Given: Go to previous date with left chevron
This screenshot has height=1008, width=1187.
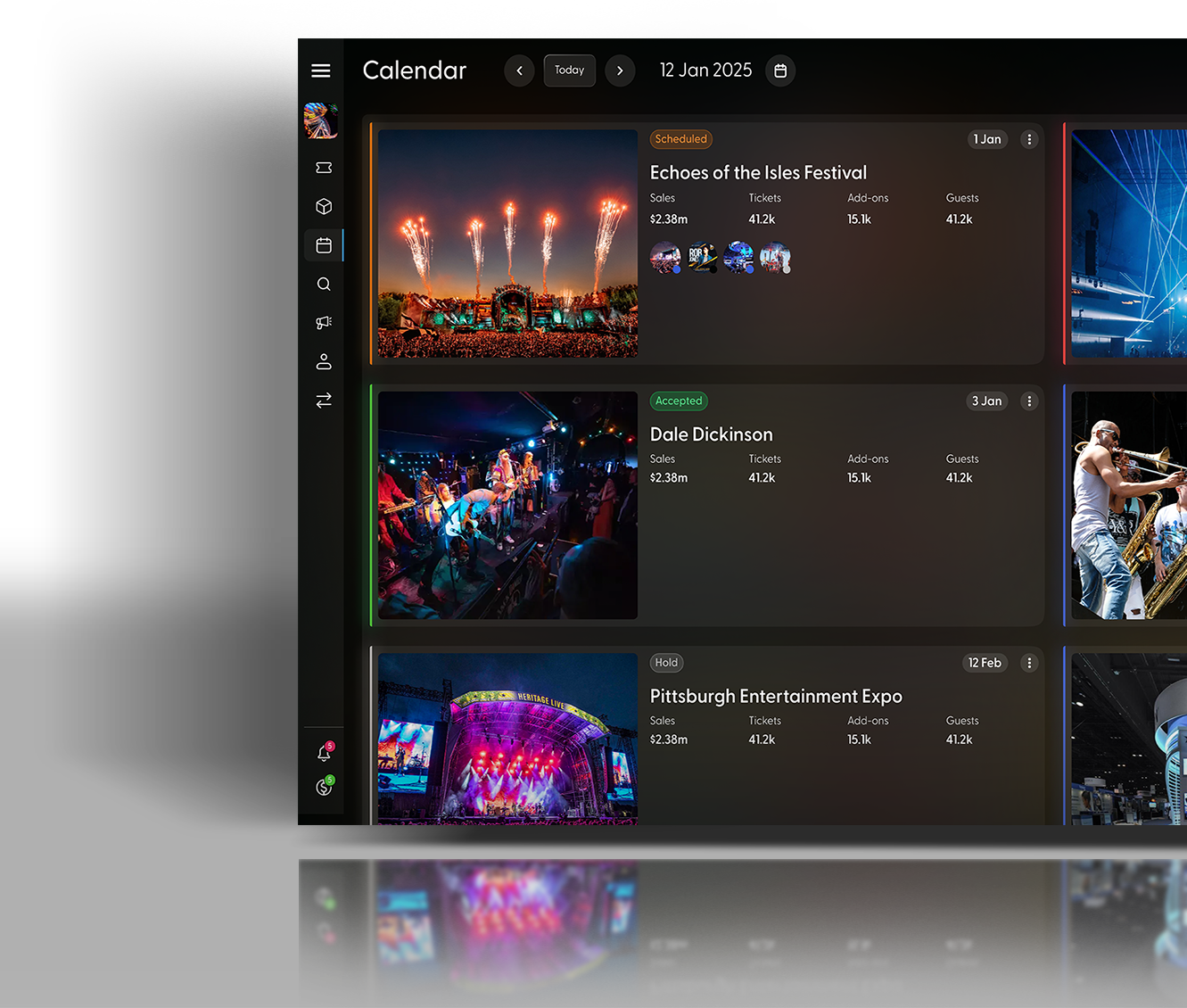Looking at the screenshot, I should [519, 70].
